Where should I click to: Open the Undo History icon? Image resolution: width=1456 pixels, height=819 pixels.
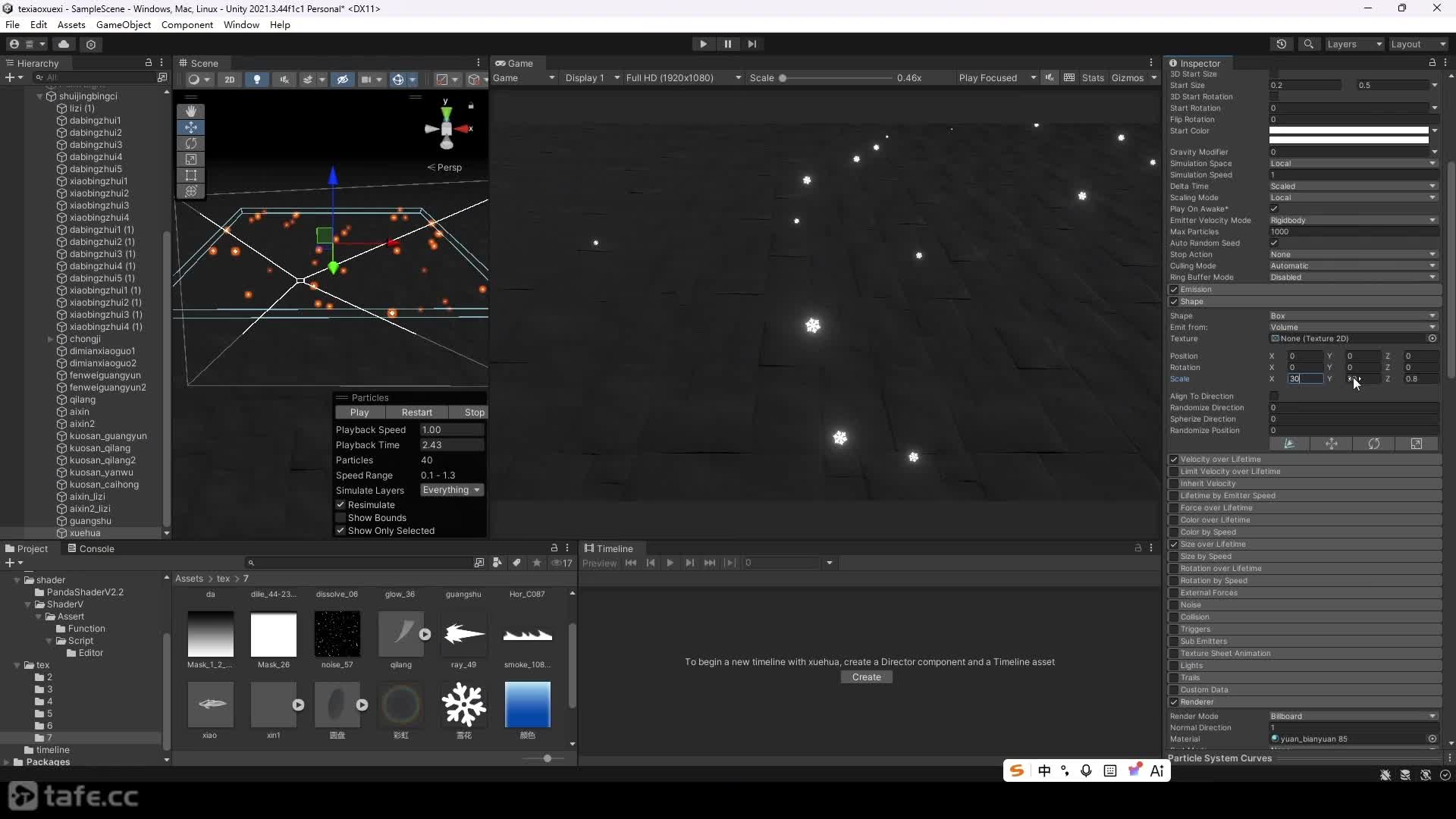tap(1281, 44)
